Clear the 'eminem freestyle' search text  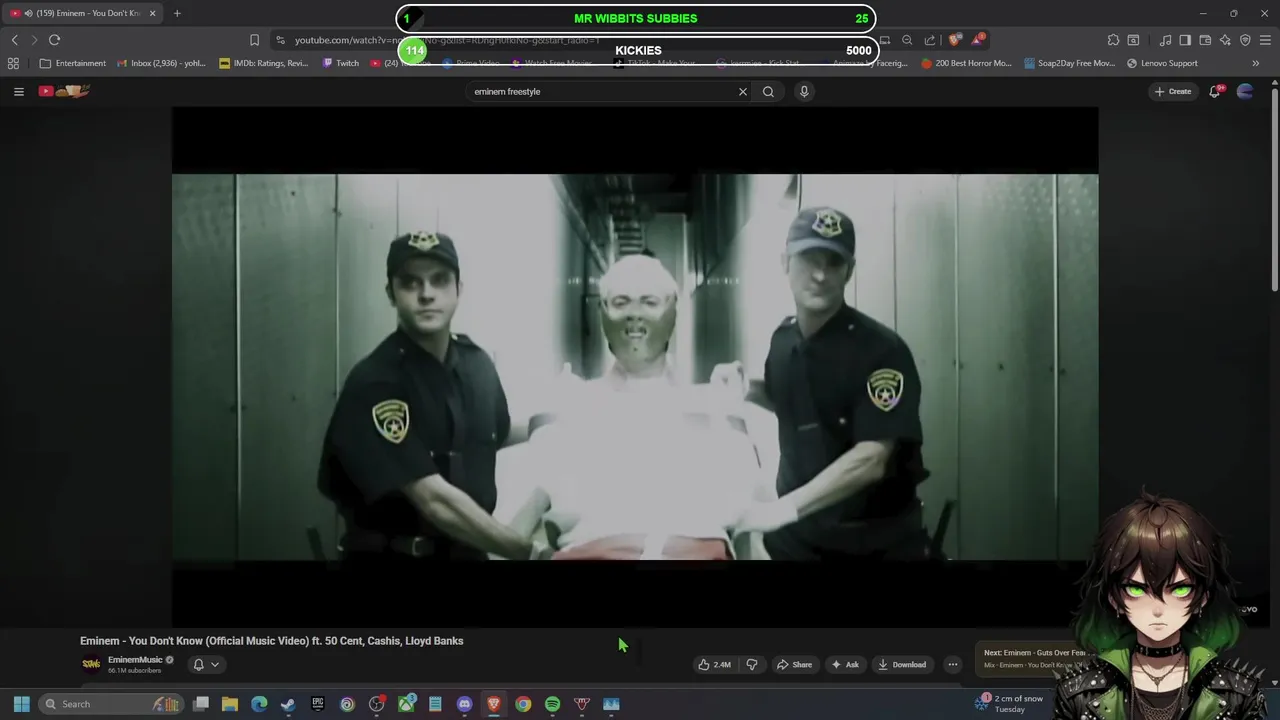pos(742,91)
